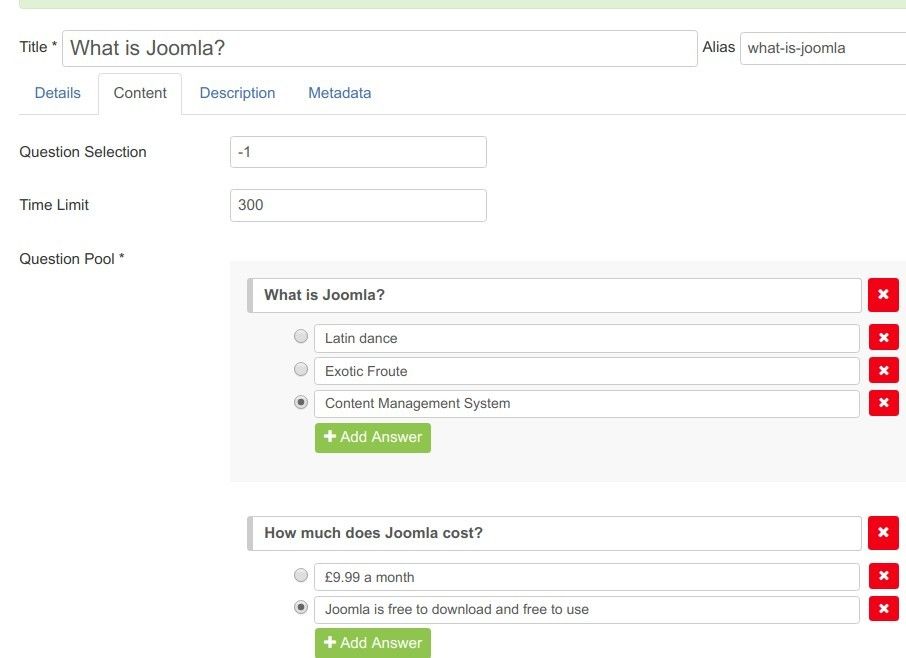Edit 'What is Joomla?' question text

pos(555,295)
